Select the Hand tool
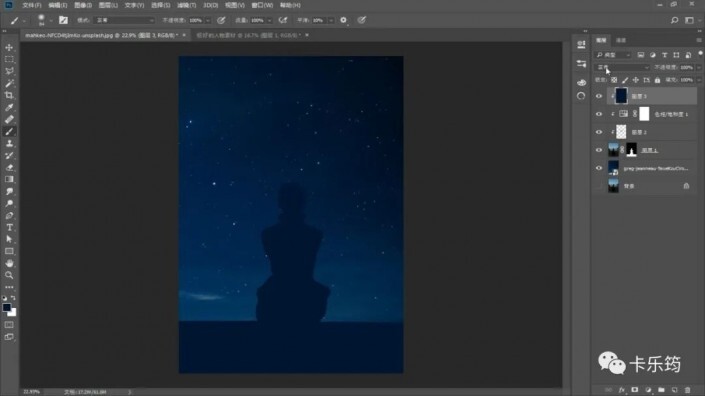 tap(9, 263)
